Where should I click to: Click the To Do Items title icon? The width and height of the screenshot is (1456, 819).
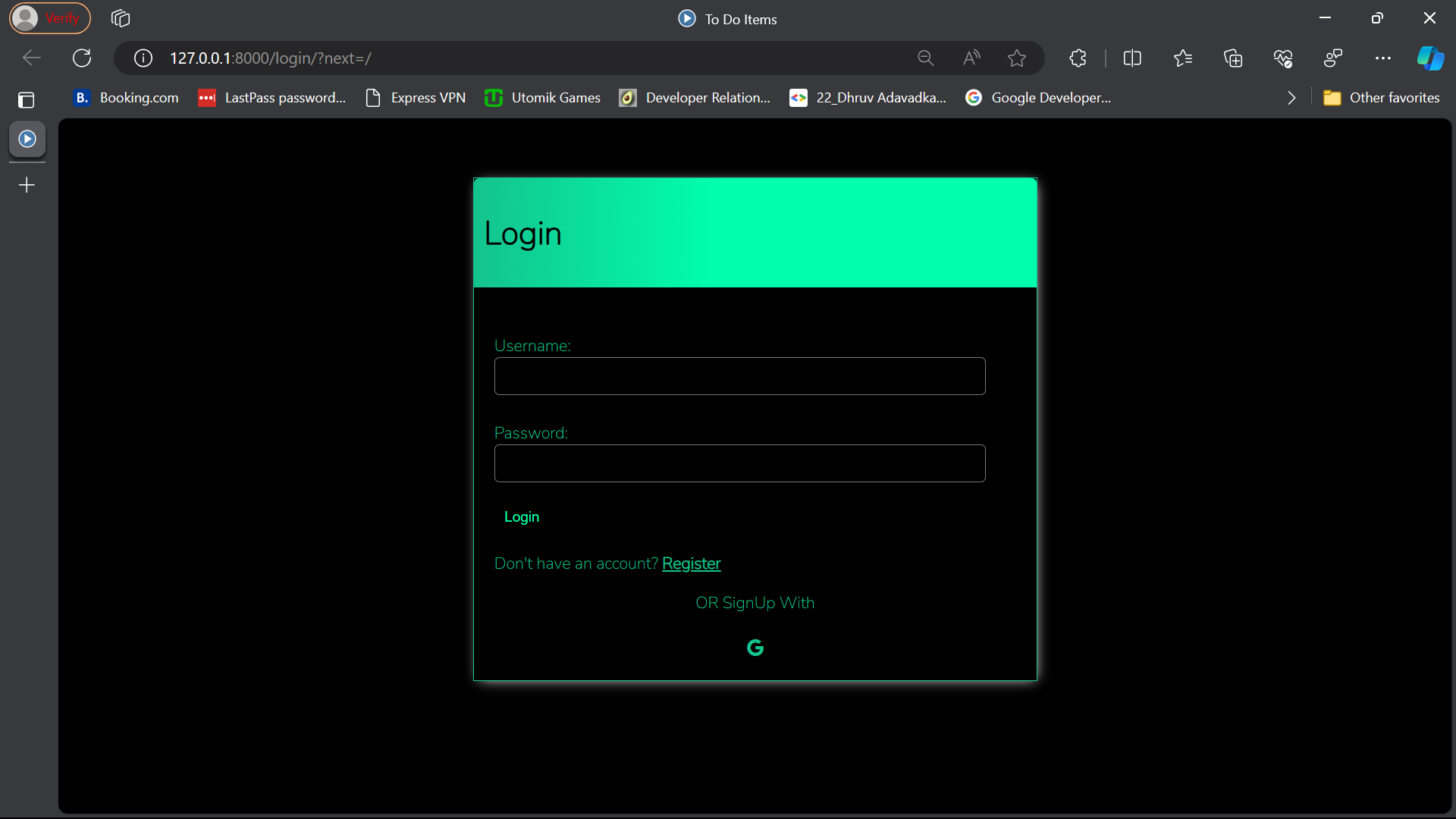[x=687, y=18]
